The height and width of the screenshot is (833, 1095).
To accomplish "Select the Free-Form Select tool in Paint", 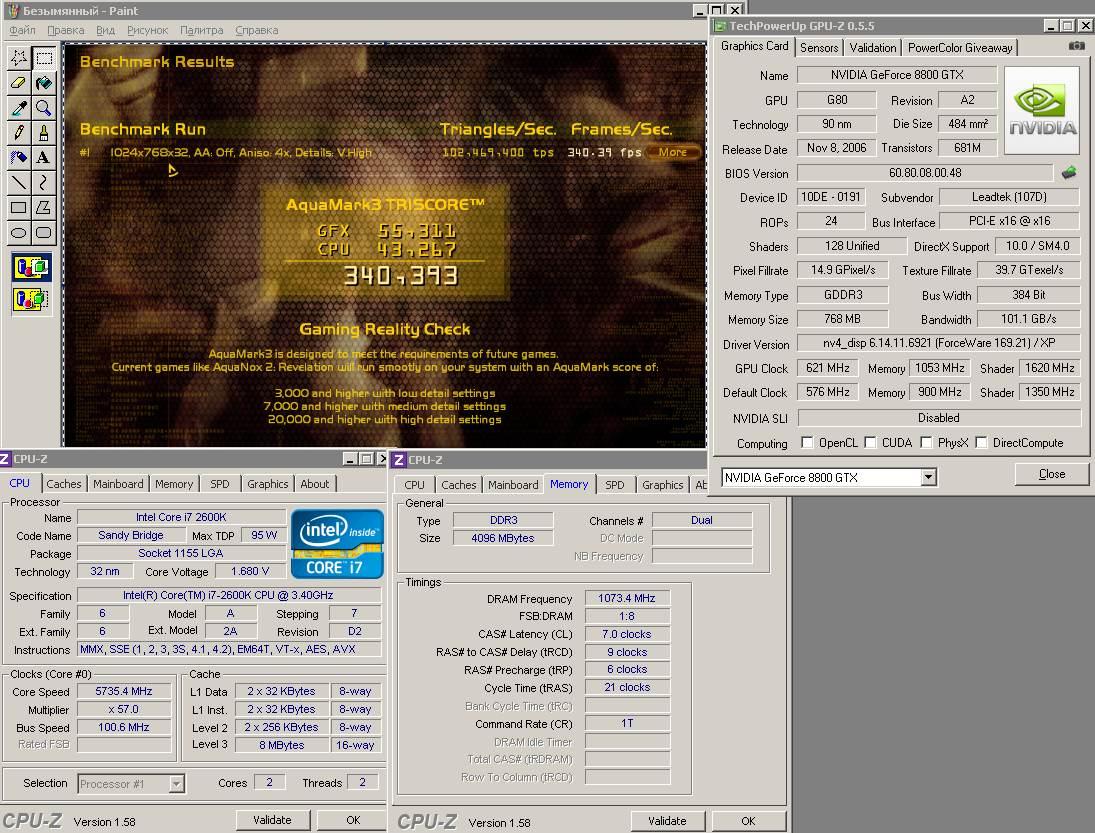I will point(19,58).
